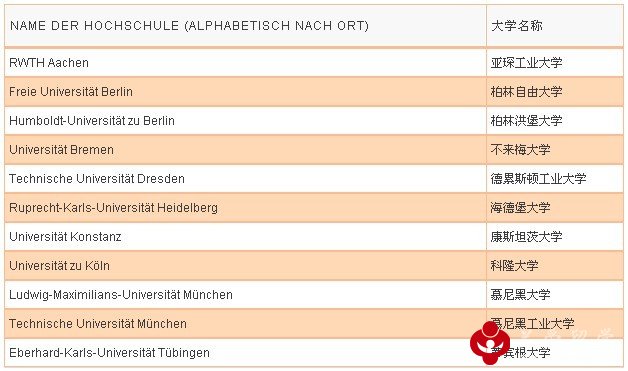The width and height of the screenshot is (628, 371).
Task: Select Humboldt-Universität zu Berlin entry
Action: coord(92,121)
